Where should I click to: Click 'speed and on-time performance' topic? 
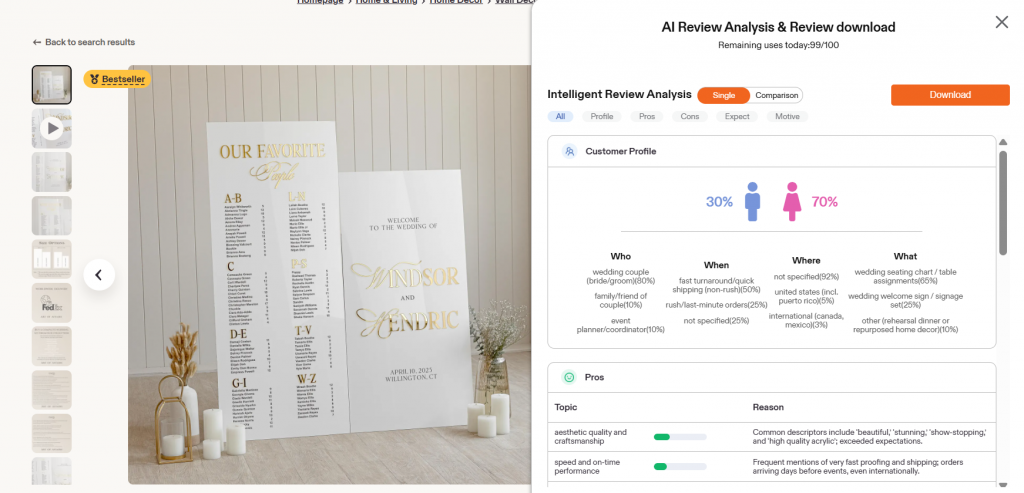[x=587, y=467]
